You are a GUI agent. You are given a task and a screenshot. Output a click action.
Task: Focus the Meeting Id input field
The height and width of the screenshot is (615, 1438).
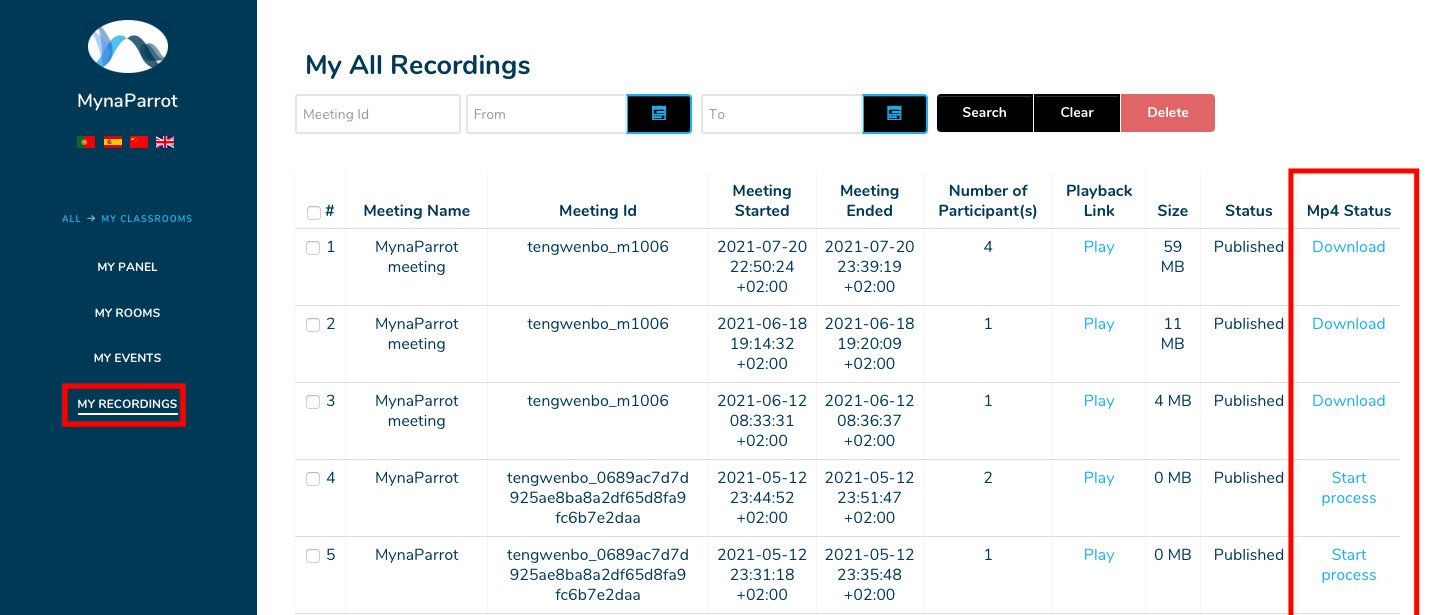(378, 114)
